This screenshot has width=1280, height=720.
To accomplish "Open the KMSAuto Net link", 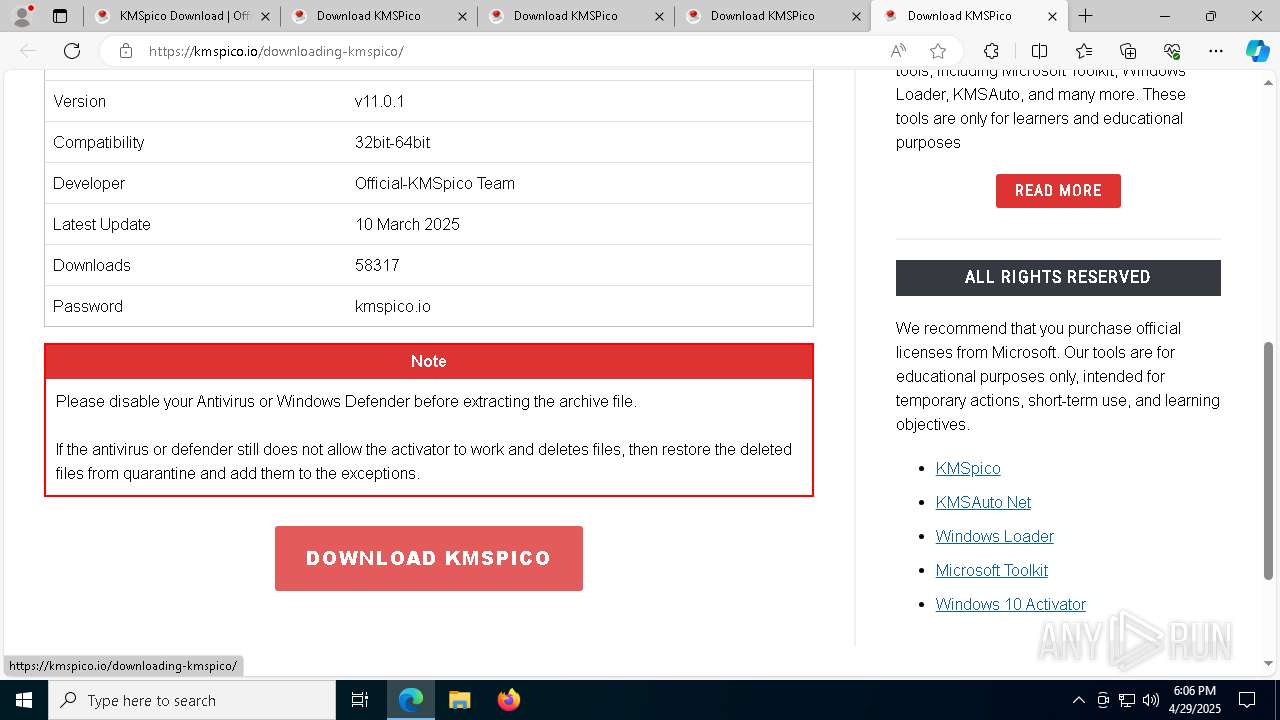I will pos(983,502).
